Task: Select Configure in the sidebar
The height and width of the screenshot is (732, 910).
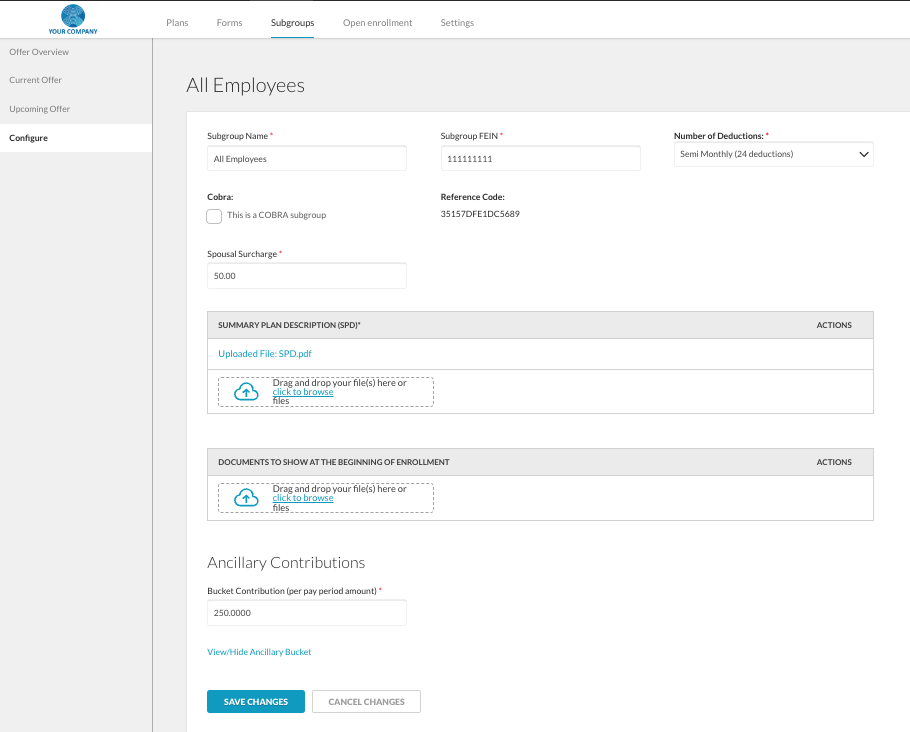Action: pos(76,138)
